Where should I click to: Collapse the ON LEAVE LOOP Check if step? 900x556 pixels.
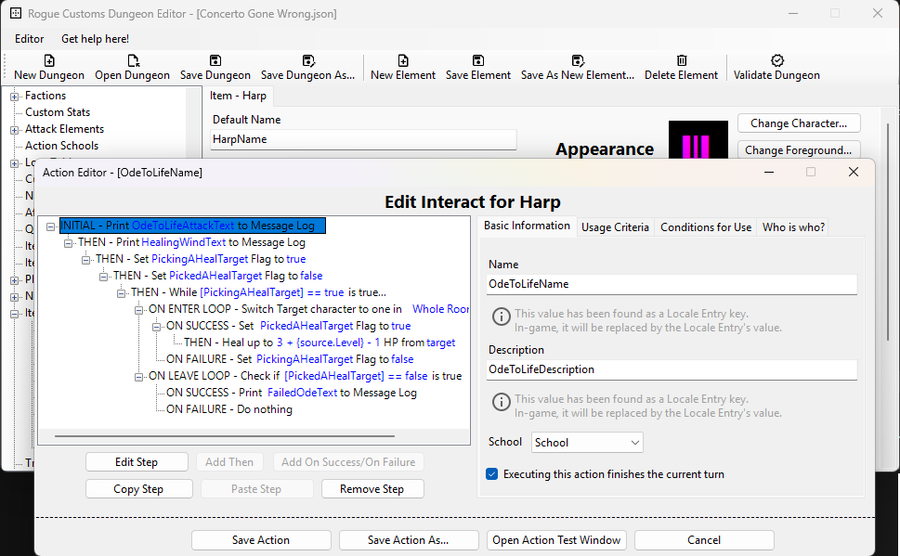click(138, 377)
